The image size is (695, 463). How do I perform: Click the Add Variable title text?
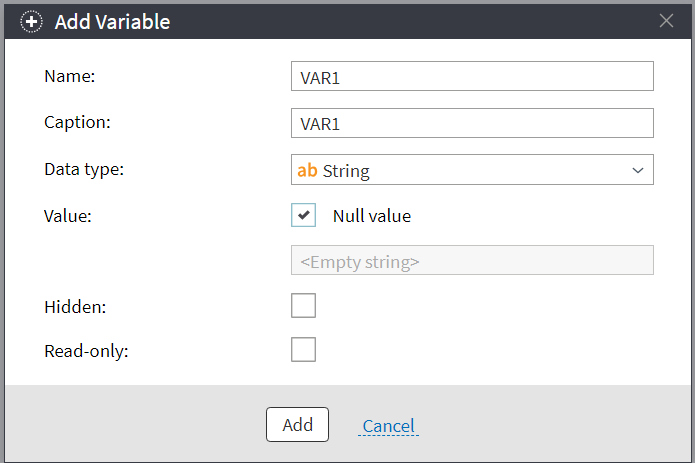click(112, 22)
